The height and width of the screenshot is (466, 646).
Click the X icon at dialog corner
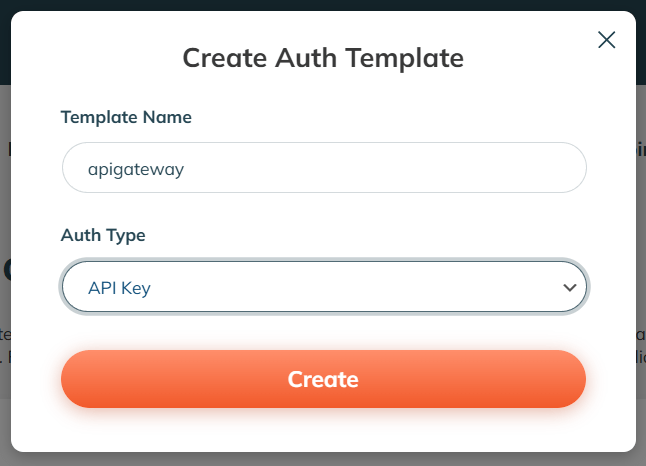click(606, 40)
